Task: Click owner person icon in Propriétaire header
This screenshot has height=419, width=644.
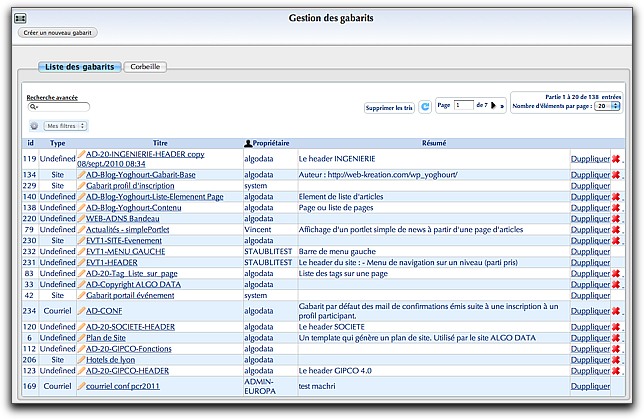Action: click(248, 143)
